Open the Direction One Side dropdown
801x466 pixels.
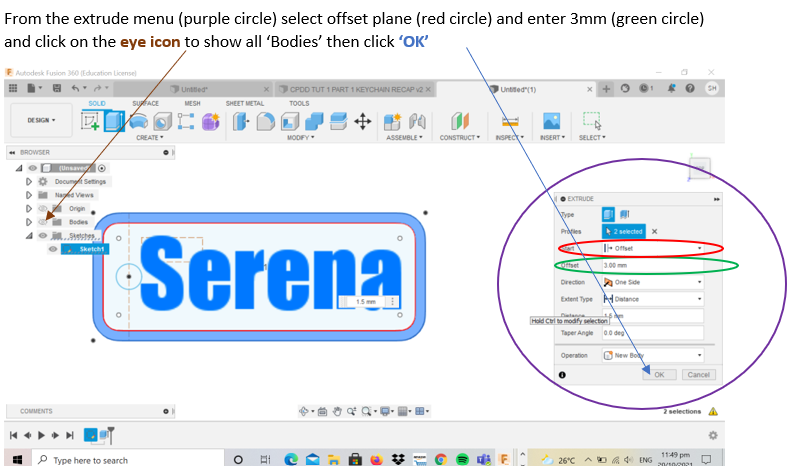coord(653,282)
